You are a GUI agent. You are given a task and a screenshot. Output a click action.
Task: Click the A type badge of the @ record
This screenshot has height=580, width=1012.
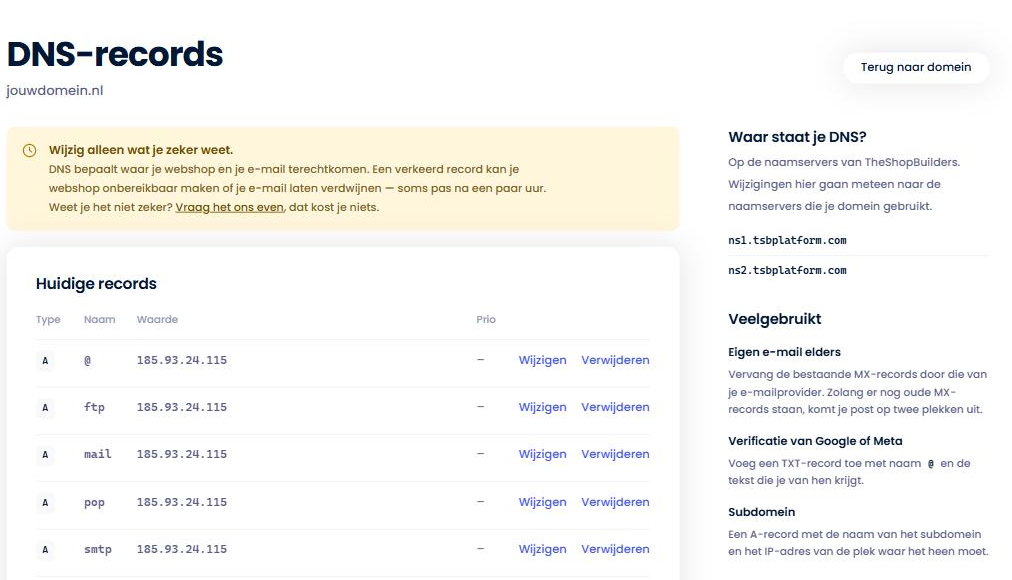tap(45, 361)
